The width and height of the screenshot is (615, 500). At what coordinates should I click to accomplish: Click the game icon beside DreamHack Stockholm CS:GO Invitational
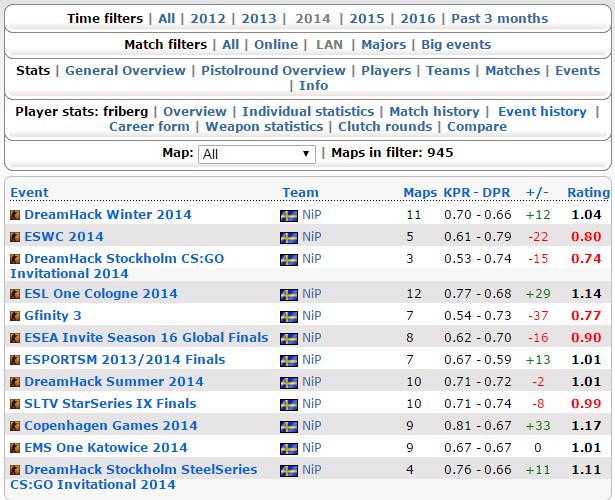15,259
